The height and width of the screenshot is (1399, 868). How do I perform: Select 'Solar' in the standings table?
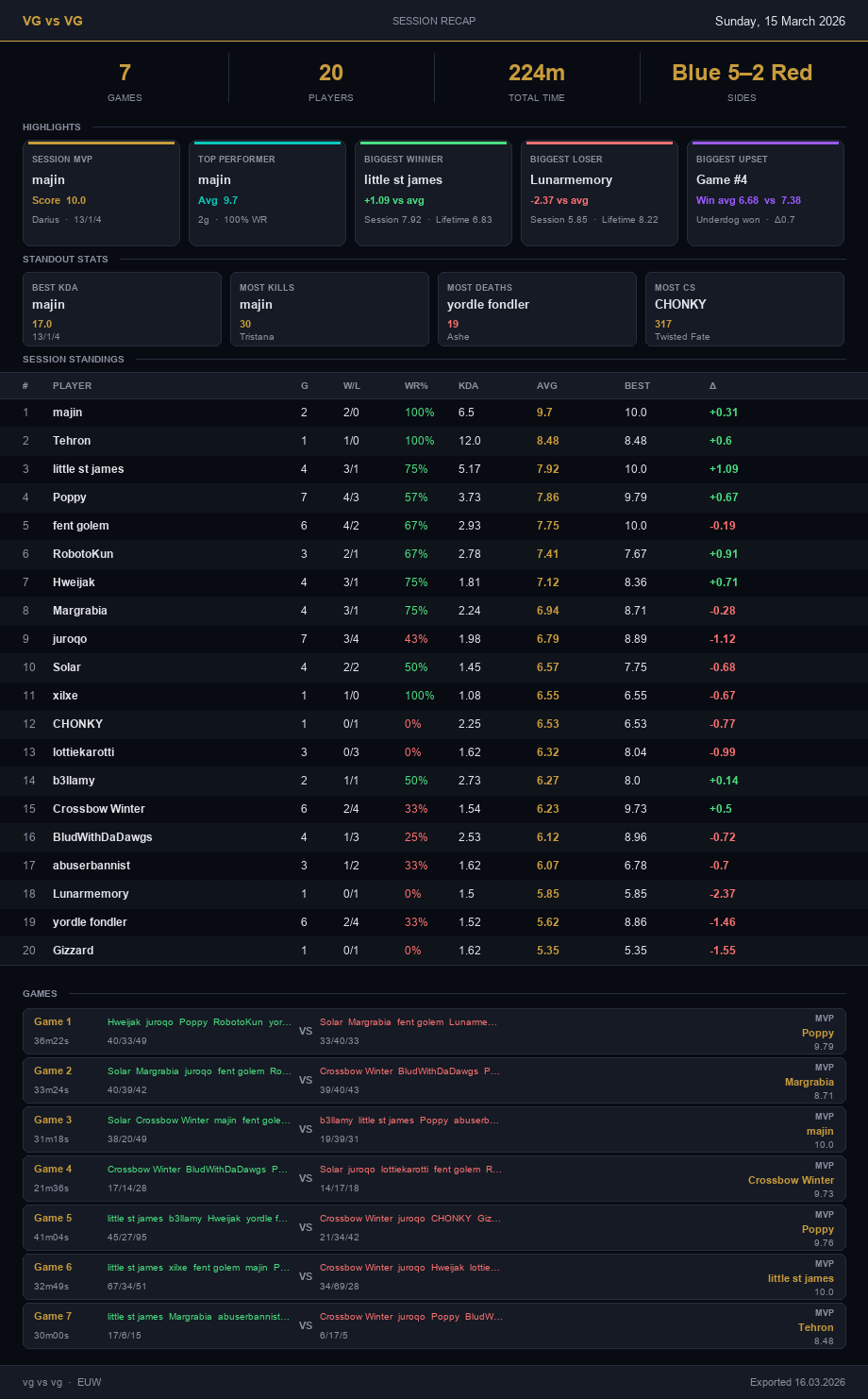(67, 667)
